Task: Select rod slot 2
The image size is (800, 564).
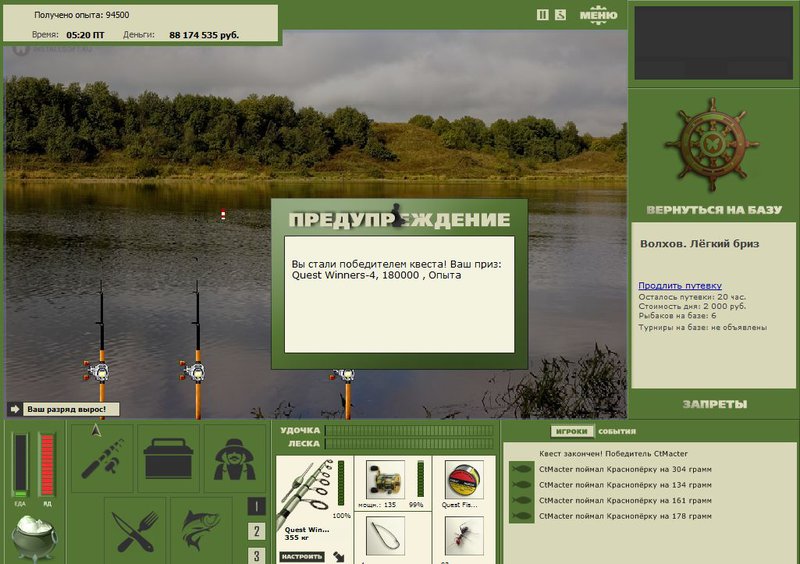Action: coord(256,531)
